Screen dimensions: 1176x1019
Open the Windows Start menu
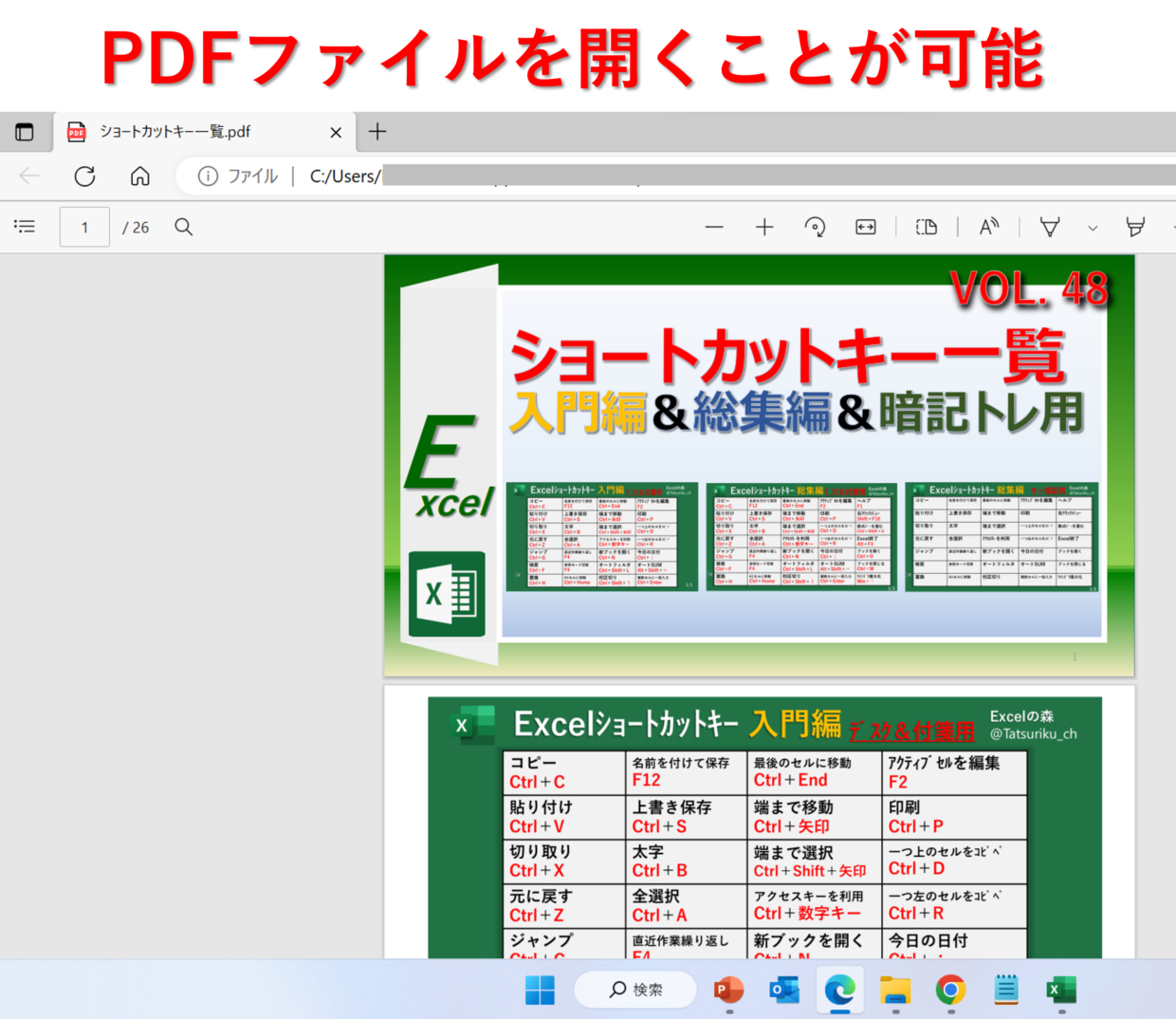(x=540, y=990)
